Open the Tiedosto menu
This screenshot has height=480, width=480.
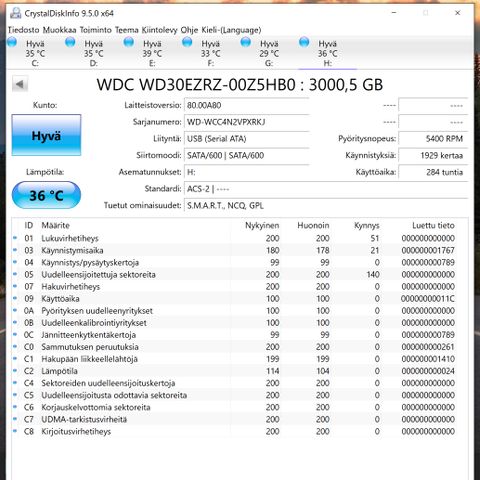(23, 30)
